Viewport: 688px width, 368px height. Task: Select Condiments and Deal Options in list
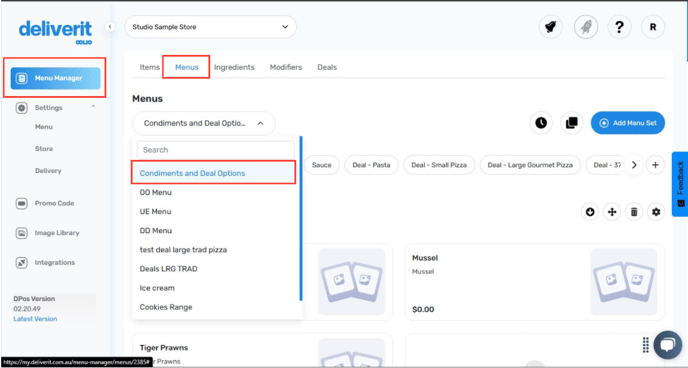click(213, 173)
